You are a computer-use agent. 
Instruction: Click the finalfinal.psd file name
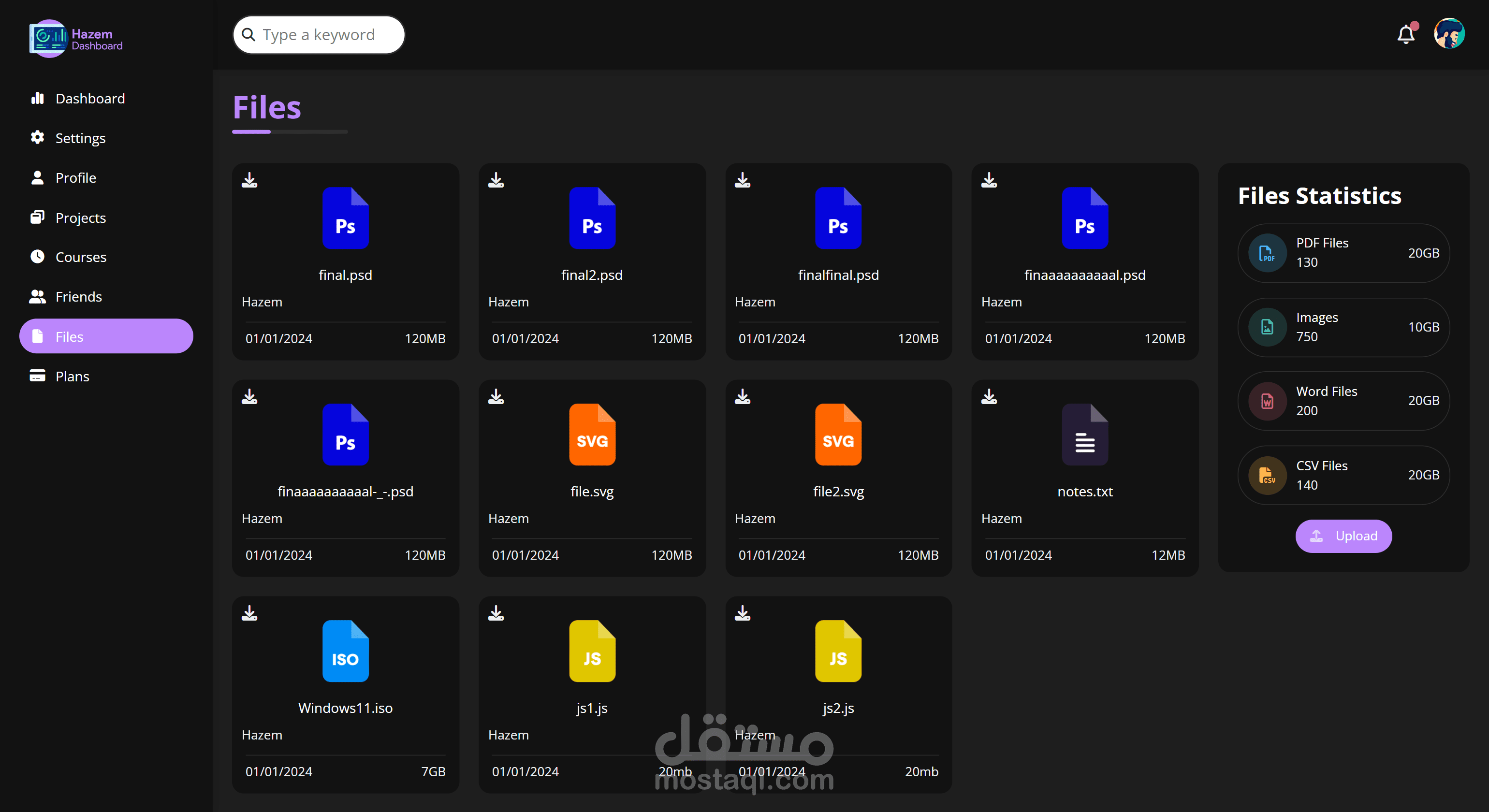pyautogui.click(x=838, y=275)
